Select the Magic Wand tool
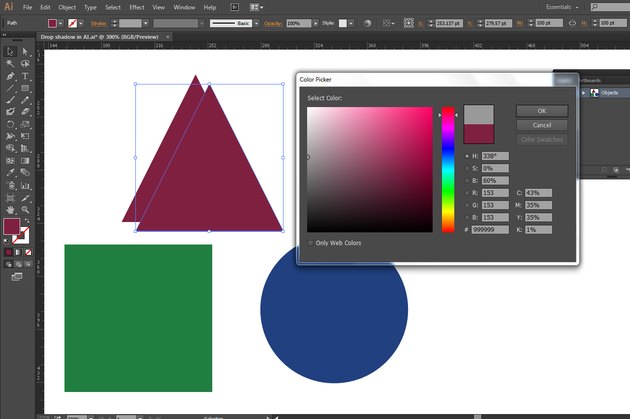630x419 pixels. pos(10,63)
